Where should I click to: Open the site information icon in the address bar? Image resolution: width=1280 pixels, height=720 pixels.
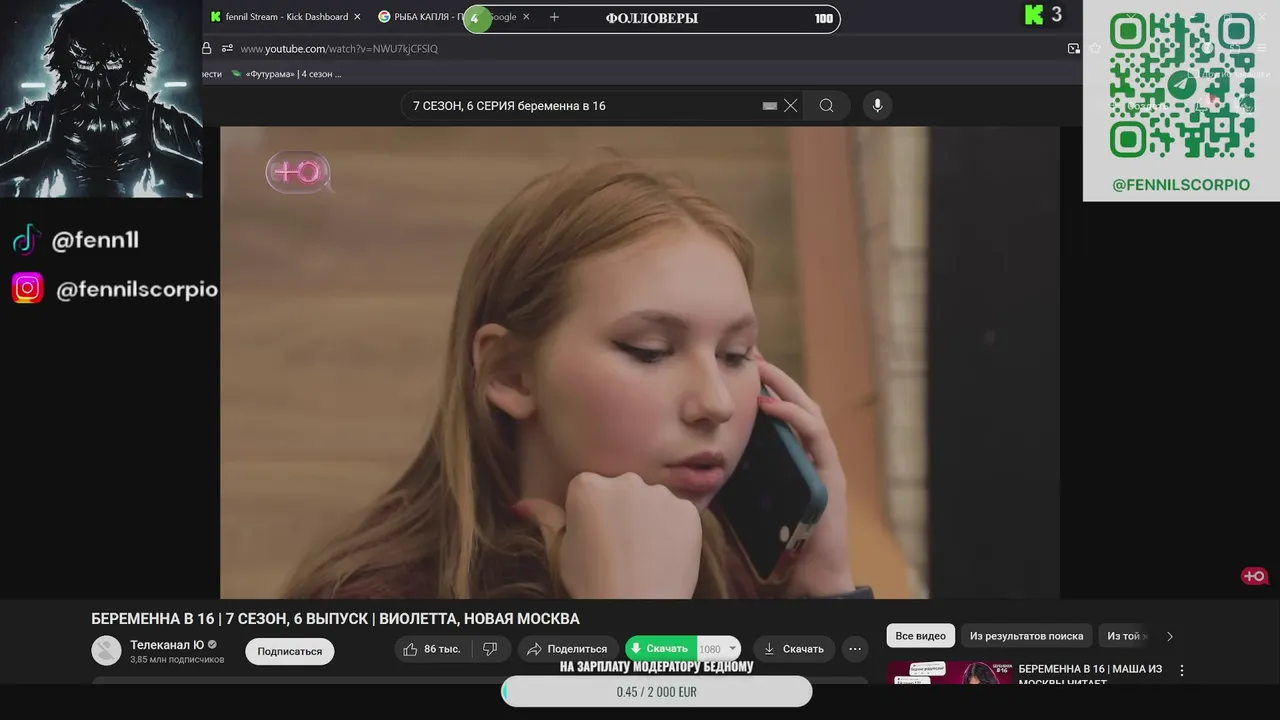[228, 48]
